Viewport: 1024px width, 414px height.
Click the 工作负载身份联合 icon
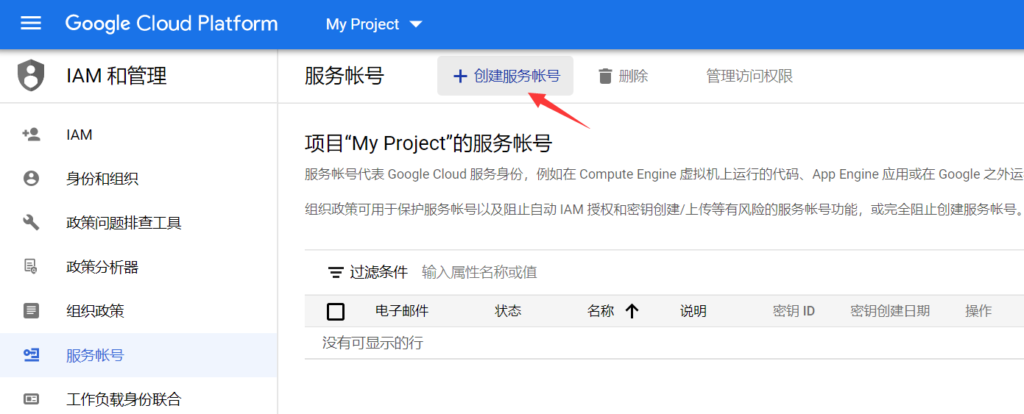coord(31,399)
